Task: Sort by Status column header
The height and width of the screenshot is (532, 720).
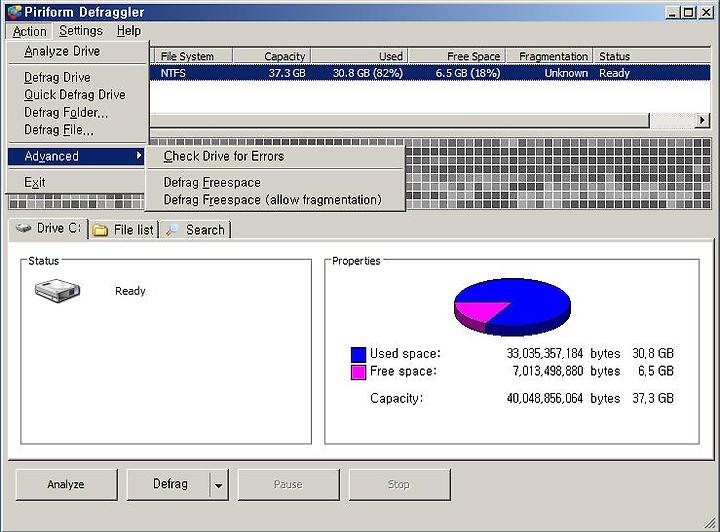Action: 652,56
